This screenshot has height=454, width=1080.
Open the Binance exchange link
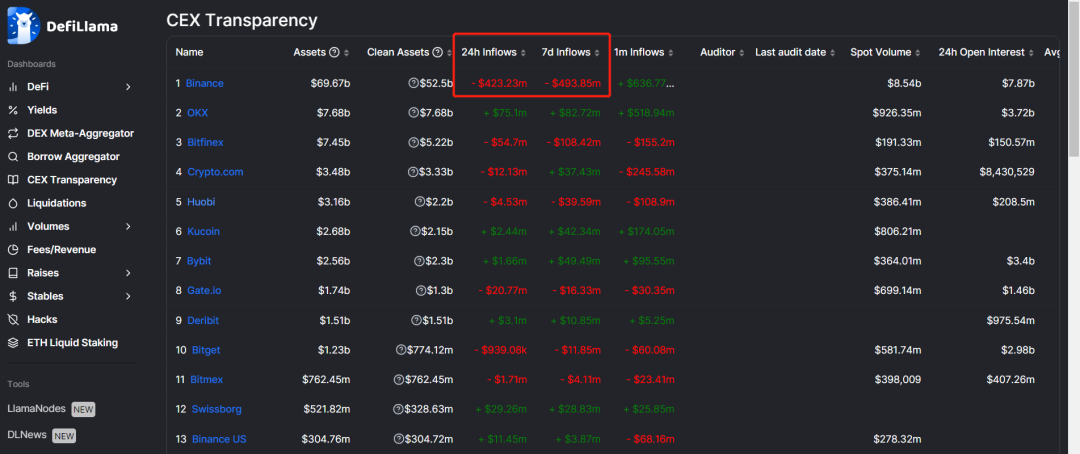coord(205,83)
